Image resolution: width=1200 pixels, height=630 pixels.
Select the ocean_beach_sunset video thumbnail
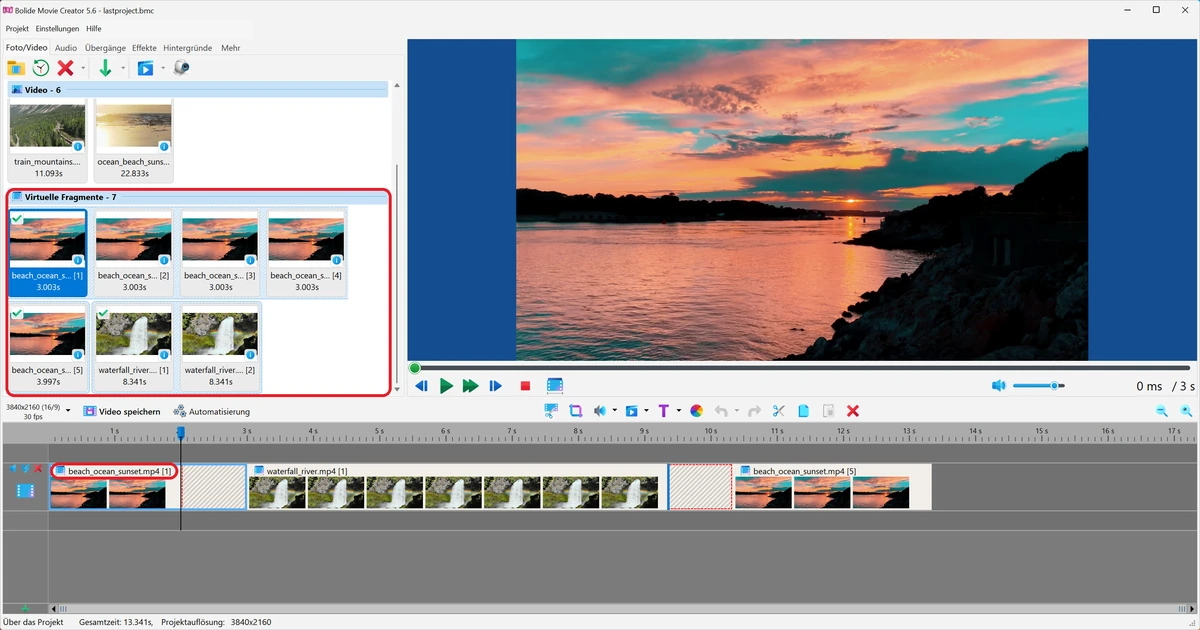coord(133,140)
